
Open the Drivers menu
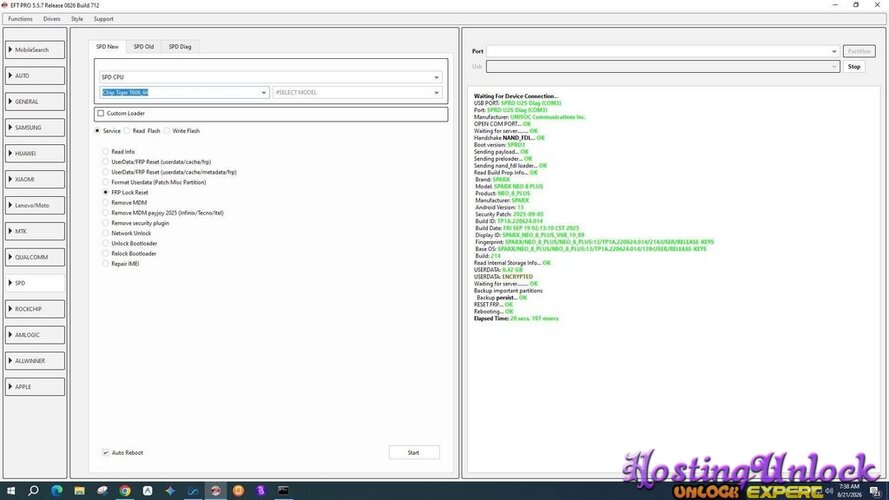click(52, 19)
